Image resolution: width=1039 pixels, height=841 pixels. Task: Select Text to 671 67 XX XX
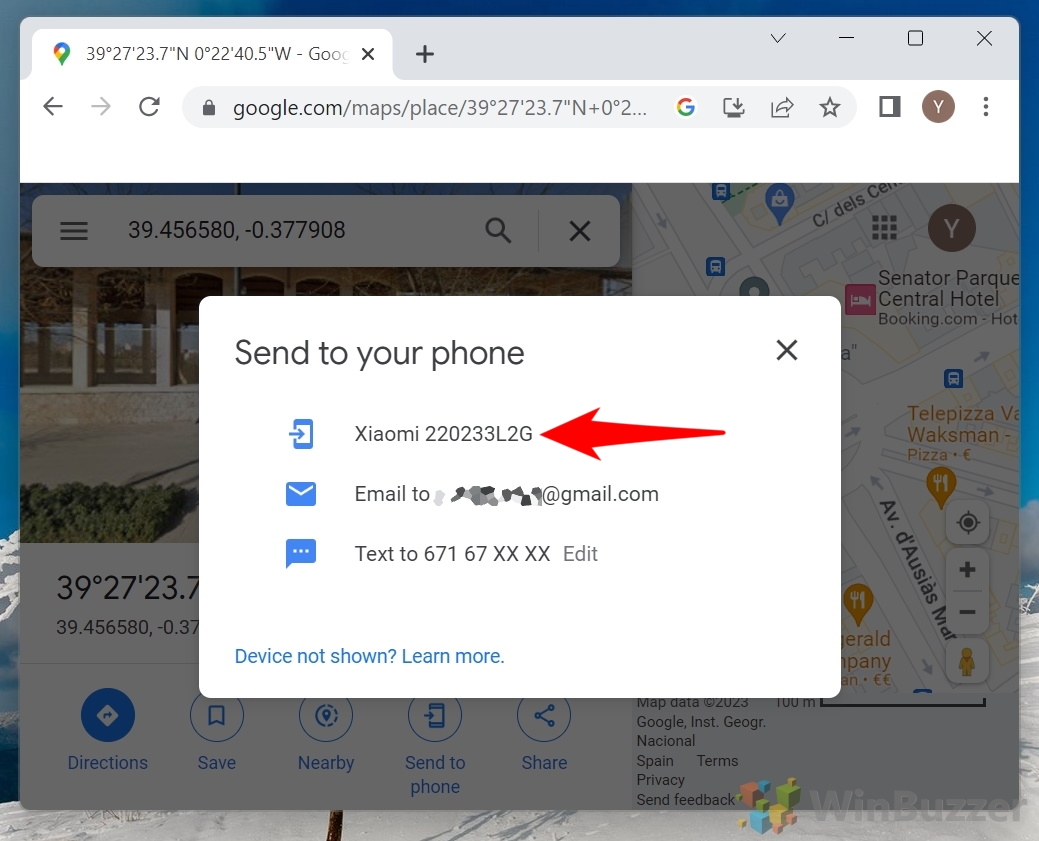[x=452, y=554]
